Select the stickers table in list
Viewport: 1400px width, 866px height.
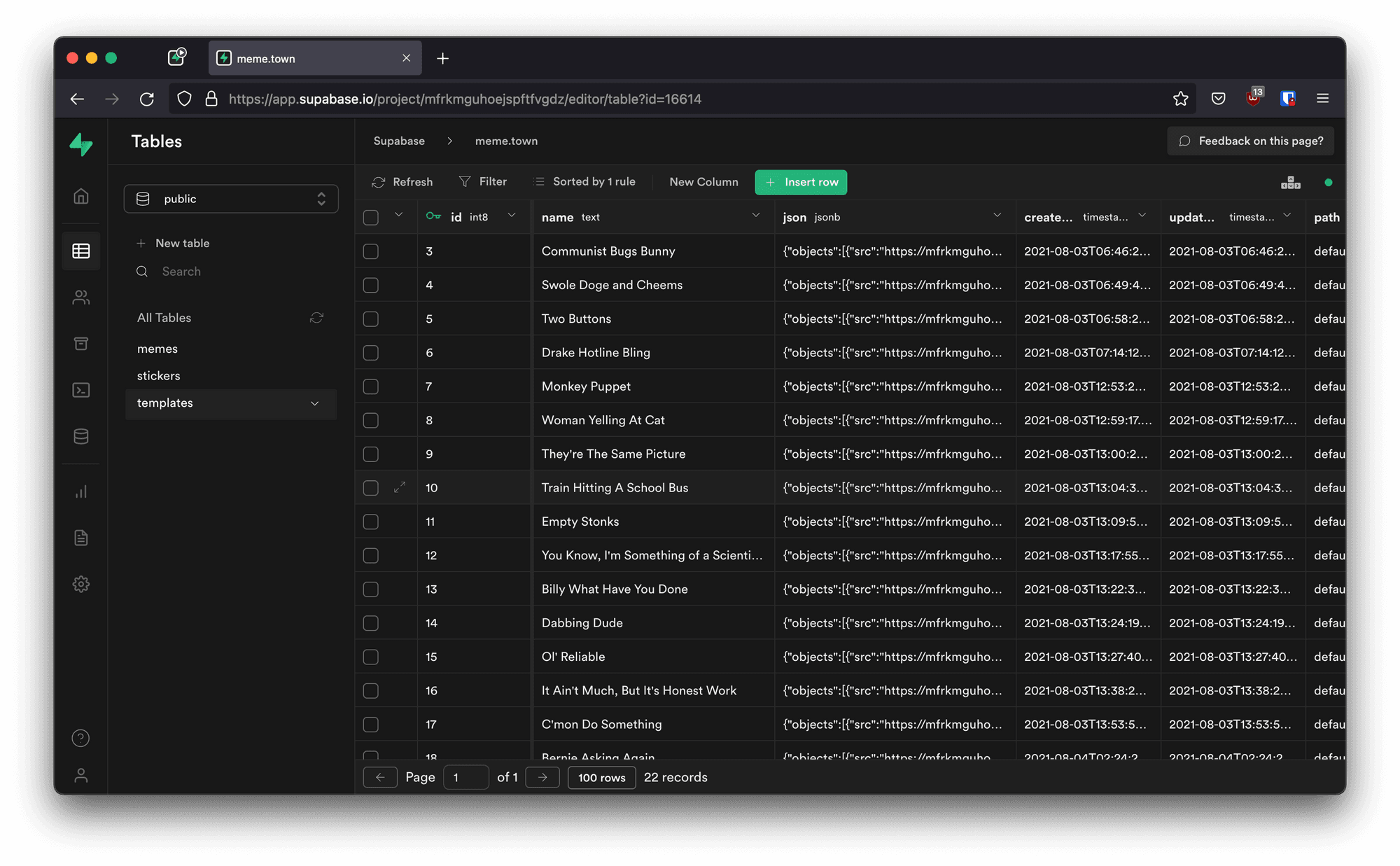pos(159,376)
